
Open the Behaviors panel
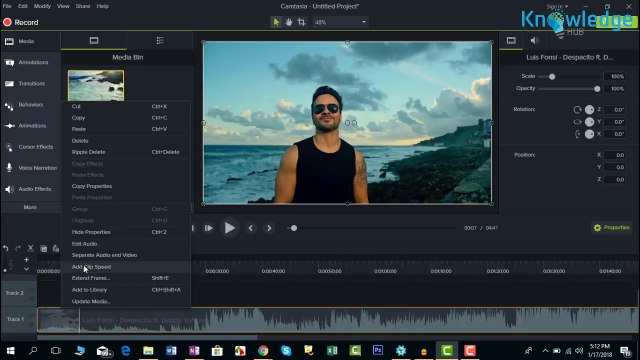pyautogui.click(x=30, y=105)
